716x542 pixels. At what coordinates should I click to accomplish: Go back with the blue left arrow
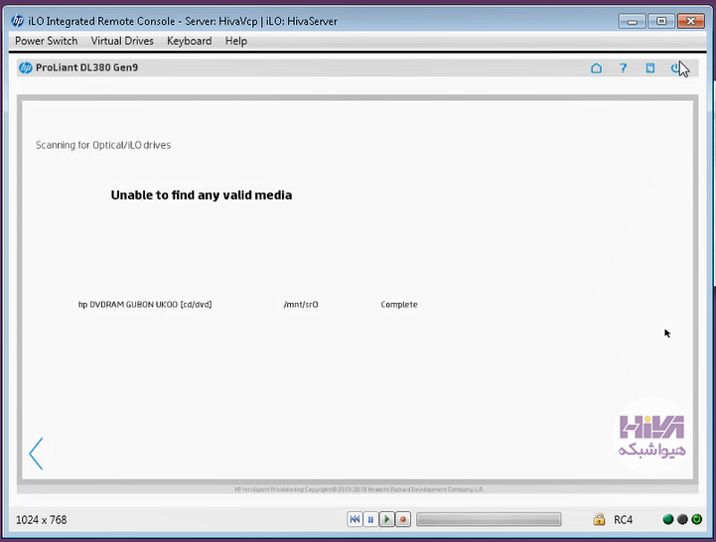[x=36, y=453]
